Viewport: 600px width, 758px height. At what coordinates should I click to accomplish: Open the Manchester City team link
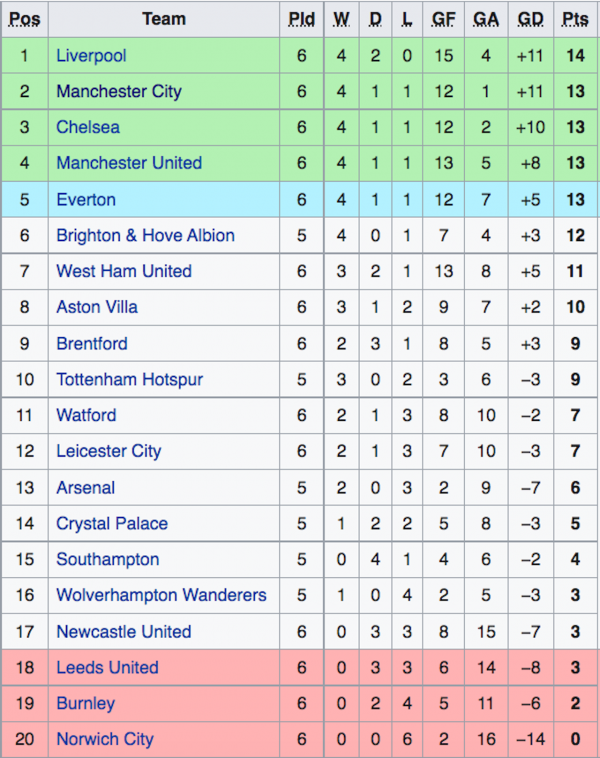(x=119, y=91)
